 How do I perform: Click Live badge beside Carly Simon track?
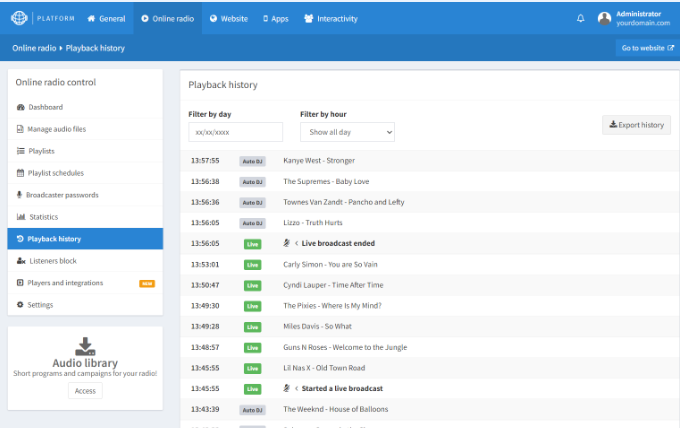tap(252, 265)
